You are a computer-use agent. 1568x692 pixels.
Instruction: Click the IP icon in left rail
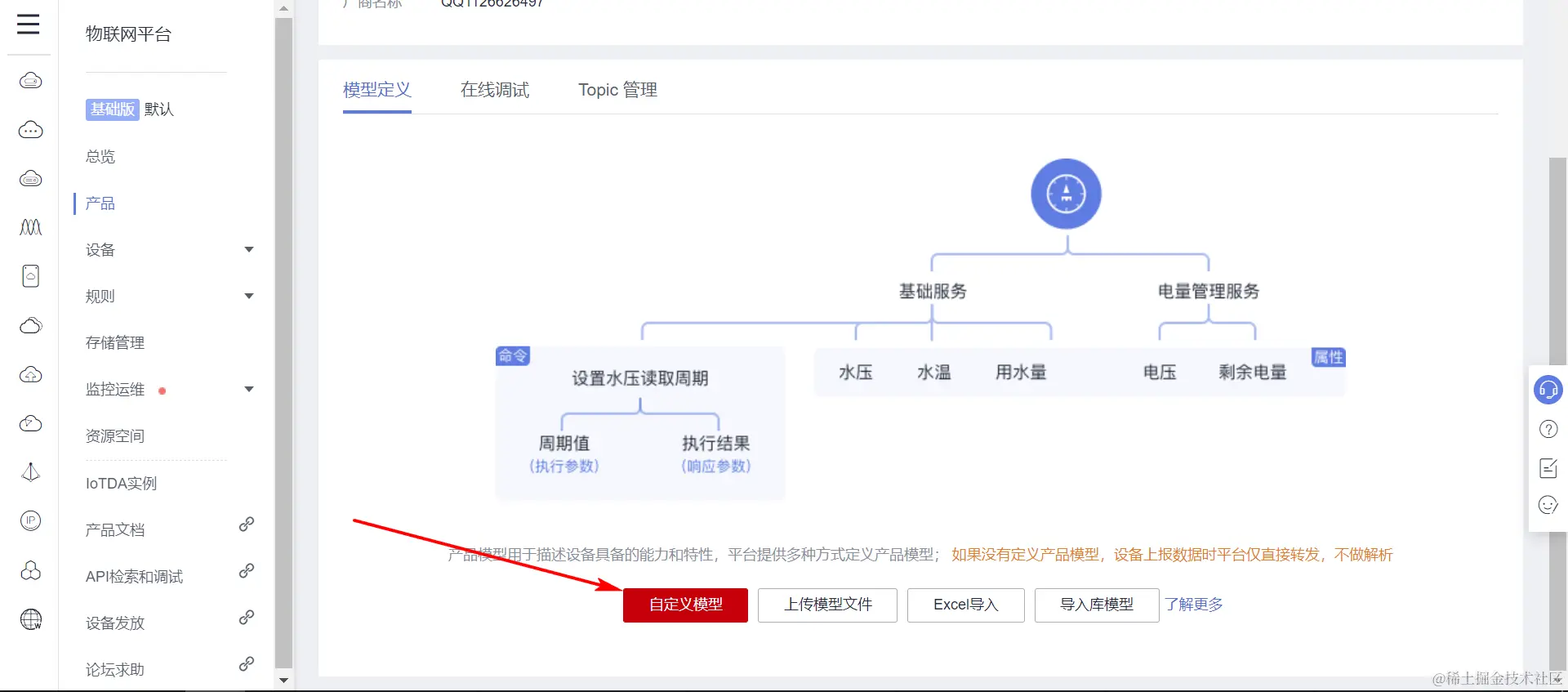pos(30,520)
